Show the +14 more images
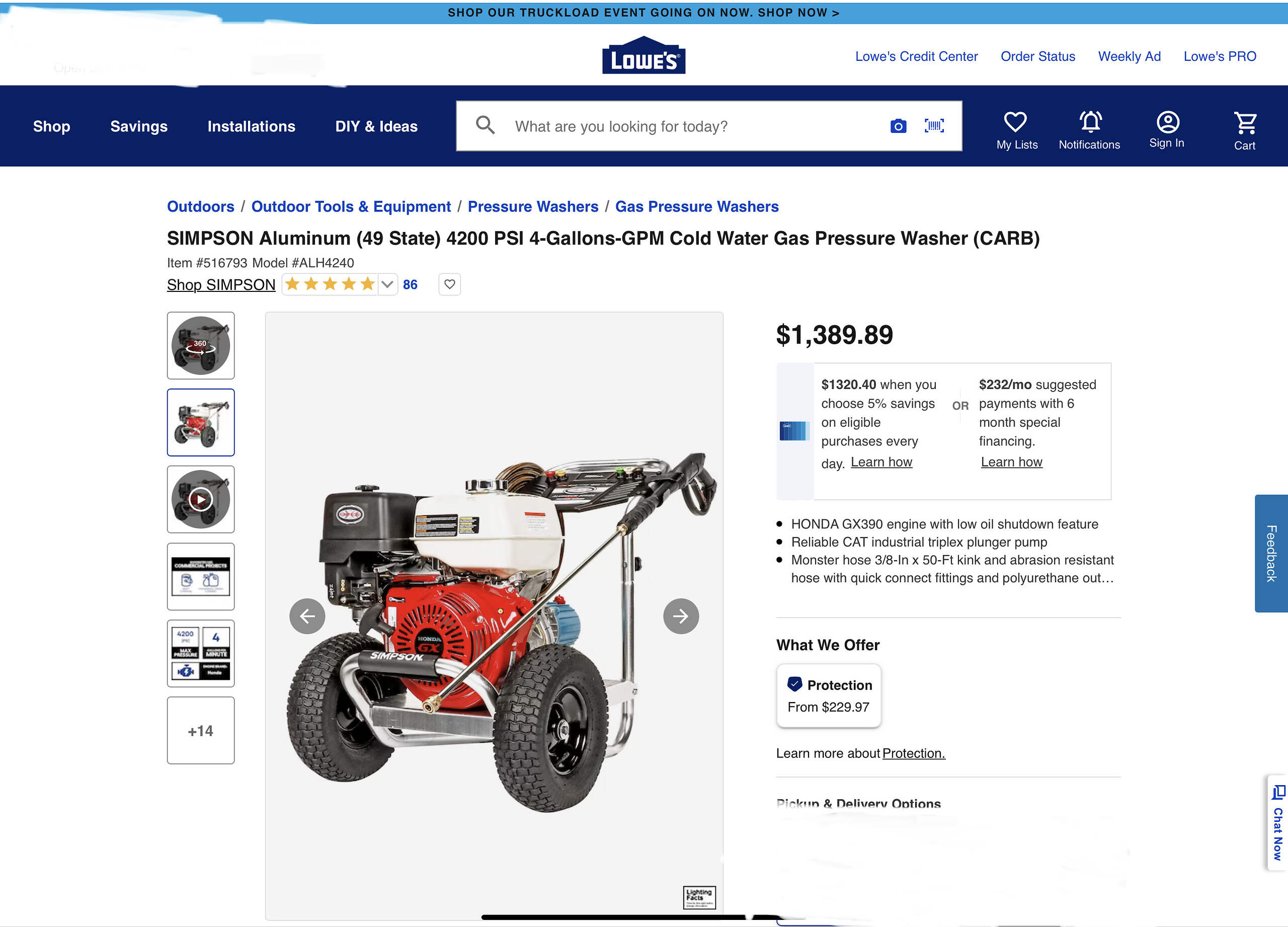 pyautogui.click(x=200, y=730)
